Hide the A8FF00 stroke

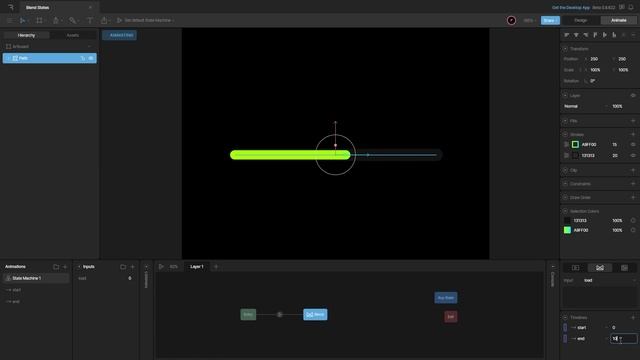(x=633, y=144)
